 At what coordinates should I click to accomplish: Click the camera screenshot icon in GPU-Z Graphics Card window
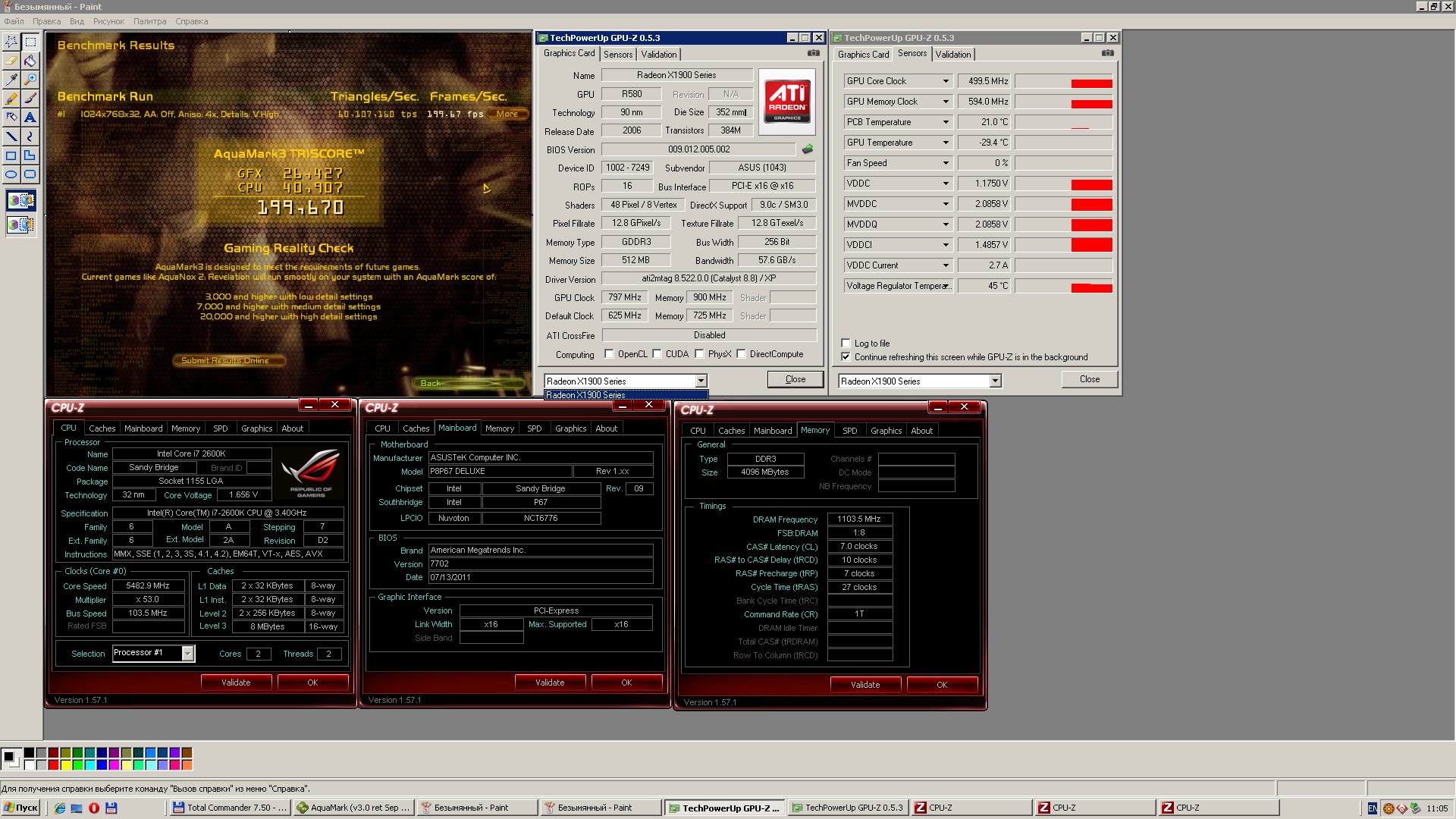pos(814,53)
